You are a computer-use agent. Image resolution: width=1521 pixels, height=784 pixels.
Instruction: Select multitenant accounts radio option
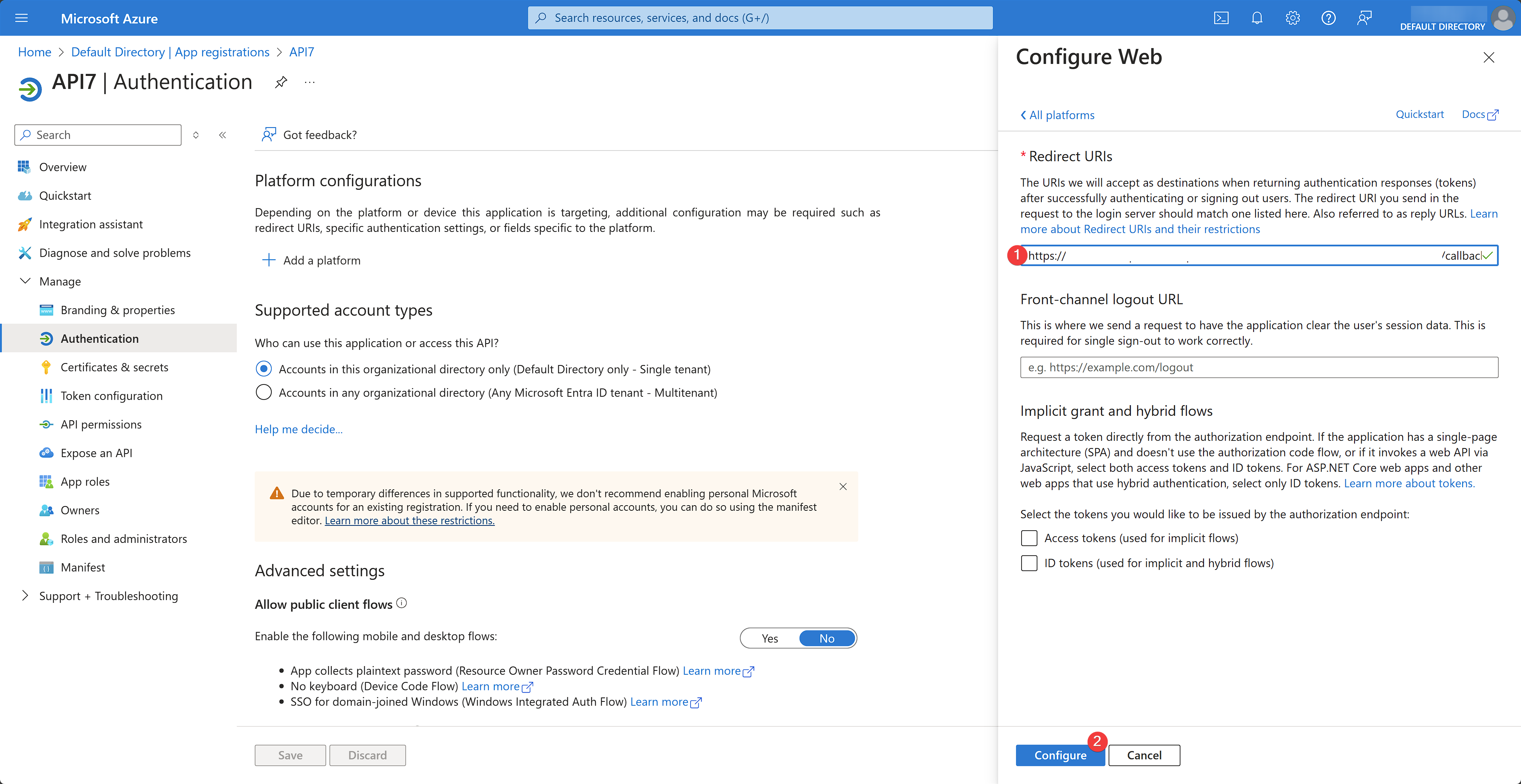tap(264, 392)
